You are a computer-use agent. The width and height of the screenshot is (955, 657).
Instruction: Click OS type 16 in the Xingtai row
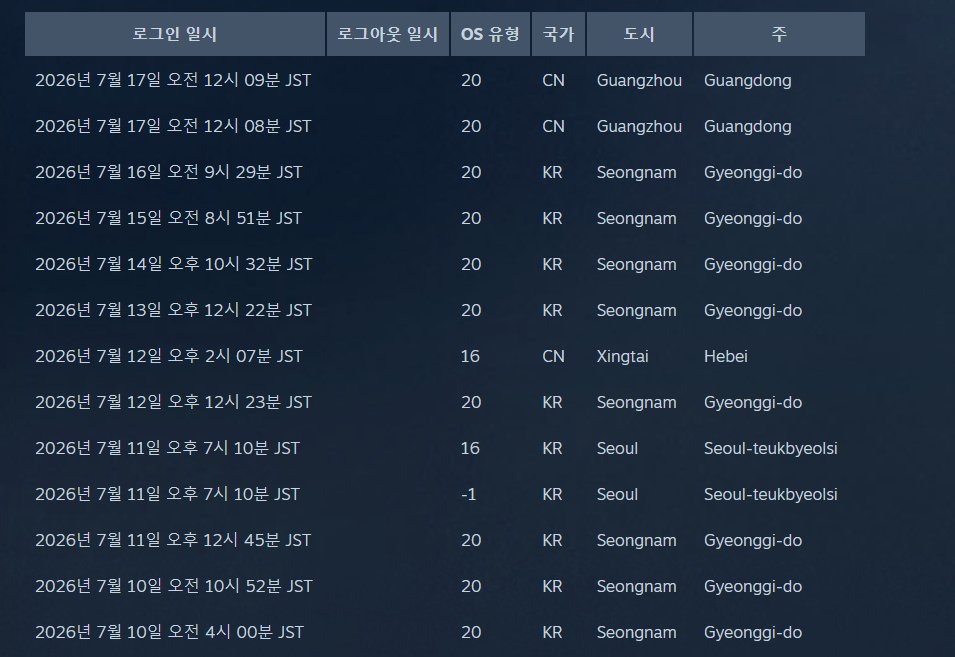click(x=470, y=356)
